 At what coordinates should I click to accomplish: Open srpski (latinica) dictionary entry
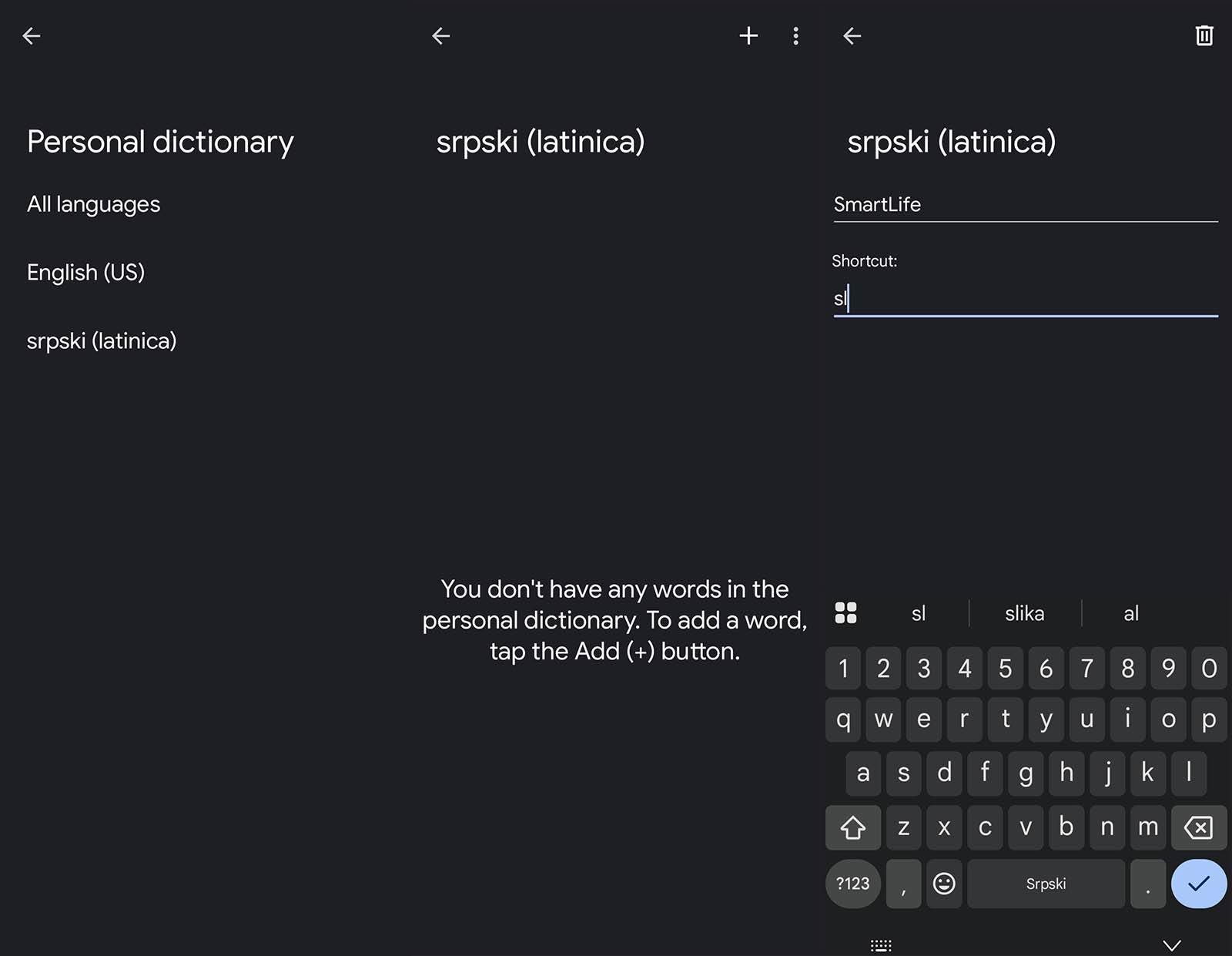pyautogui.click(x=102, y=340)
